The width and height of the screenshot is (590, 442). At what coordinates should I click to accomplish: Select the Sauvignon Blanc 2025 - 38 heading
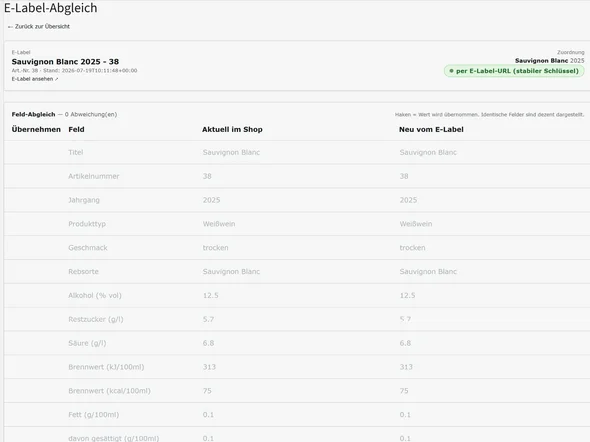(x=65, y=62)
